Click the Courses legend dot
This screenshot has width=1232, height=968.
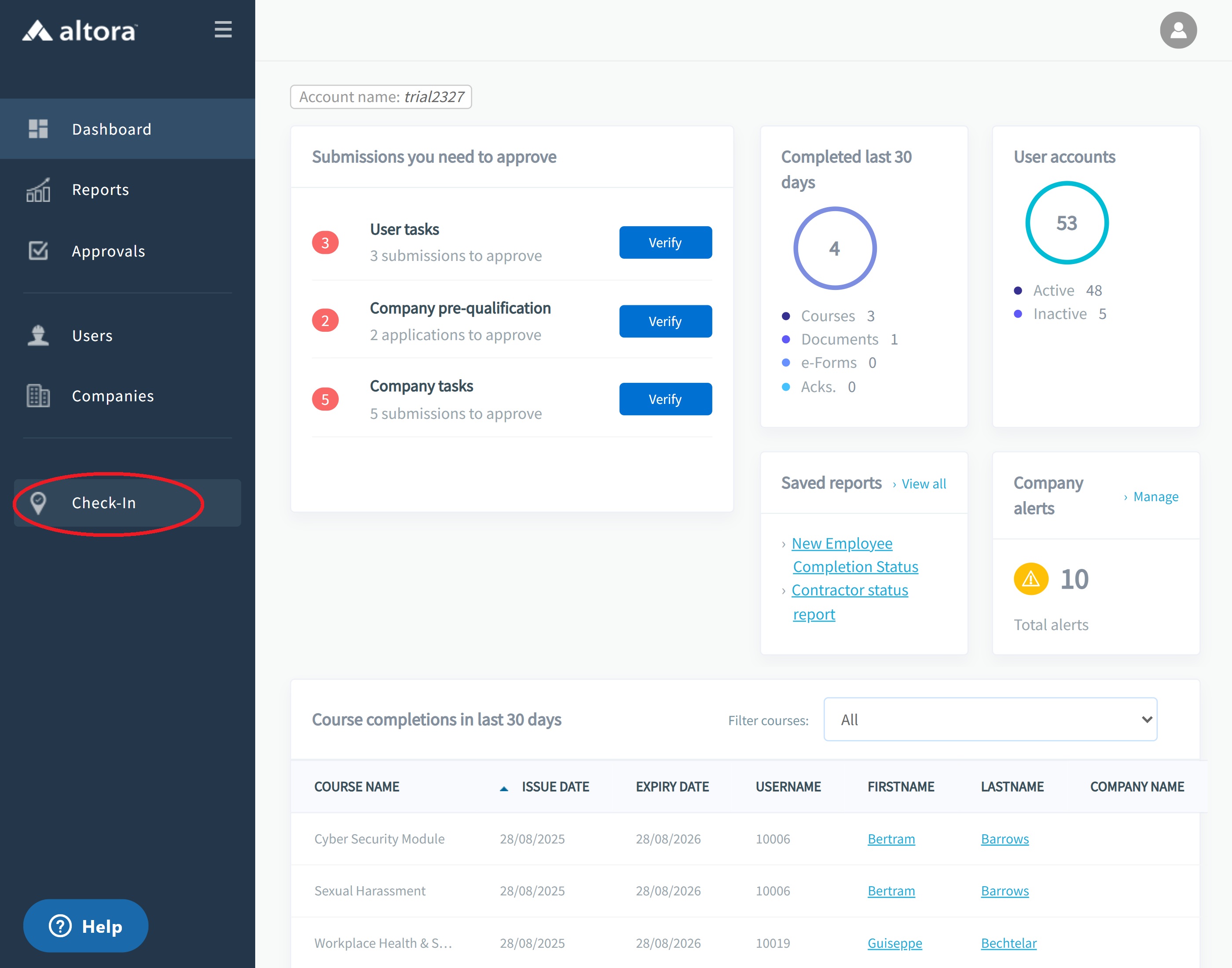[x=785, y=316]
